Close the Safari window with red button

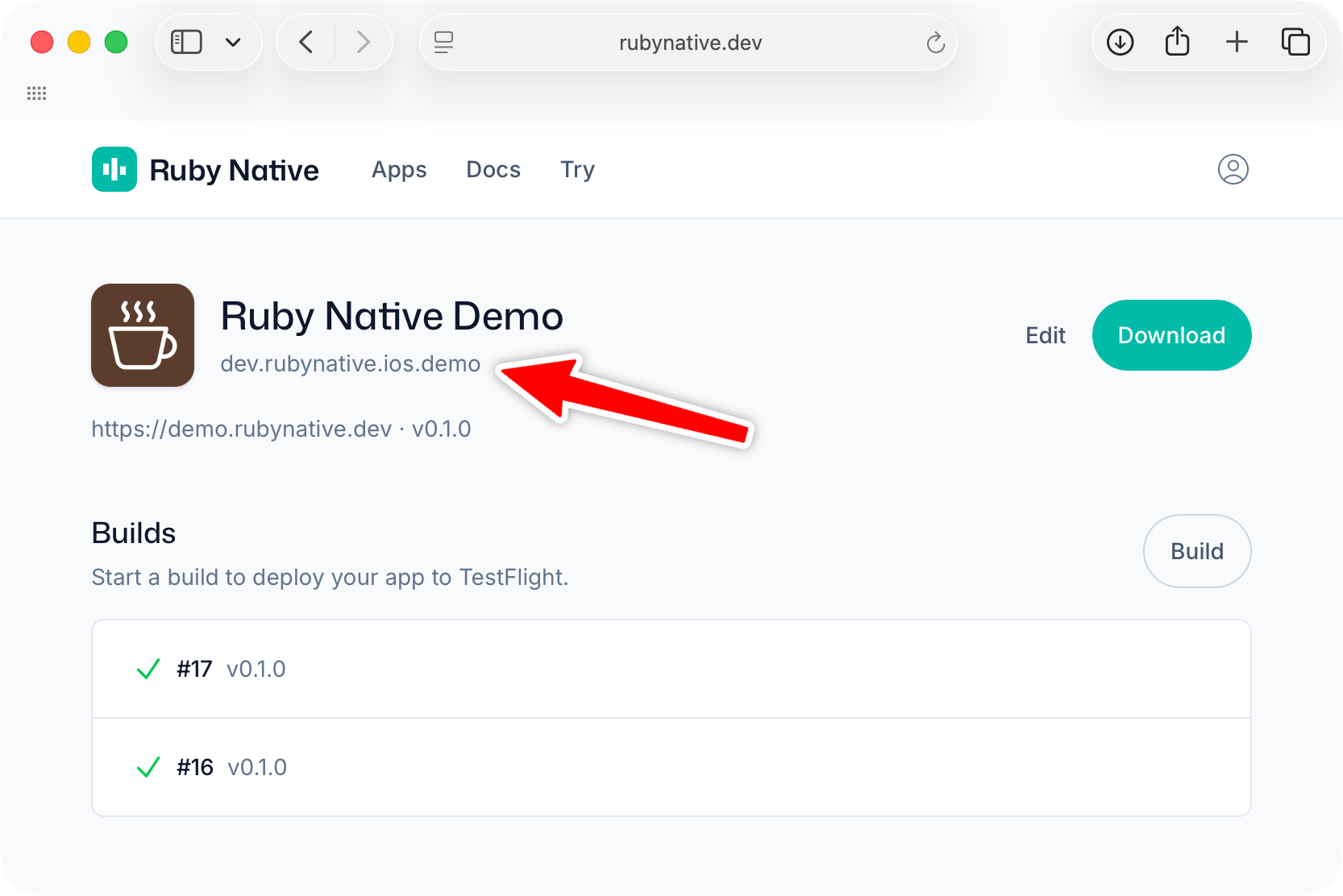coord(42,42)
